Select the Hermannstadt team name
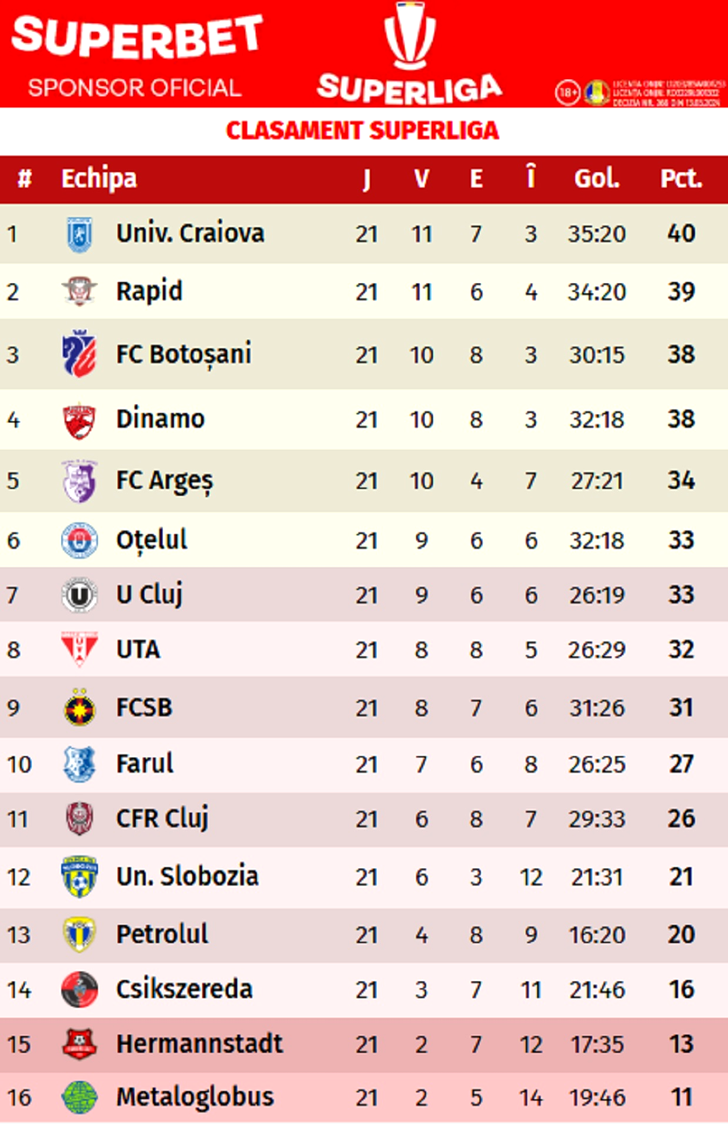This screenshot has width=728, height=1124. [199, 1044]
